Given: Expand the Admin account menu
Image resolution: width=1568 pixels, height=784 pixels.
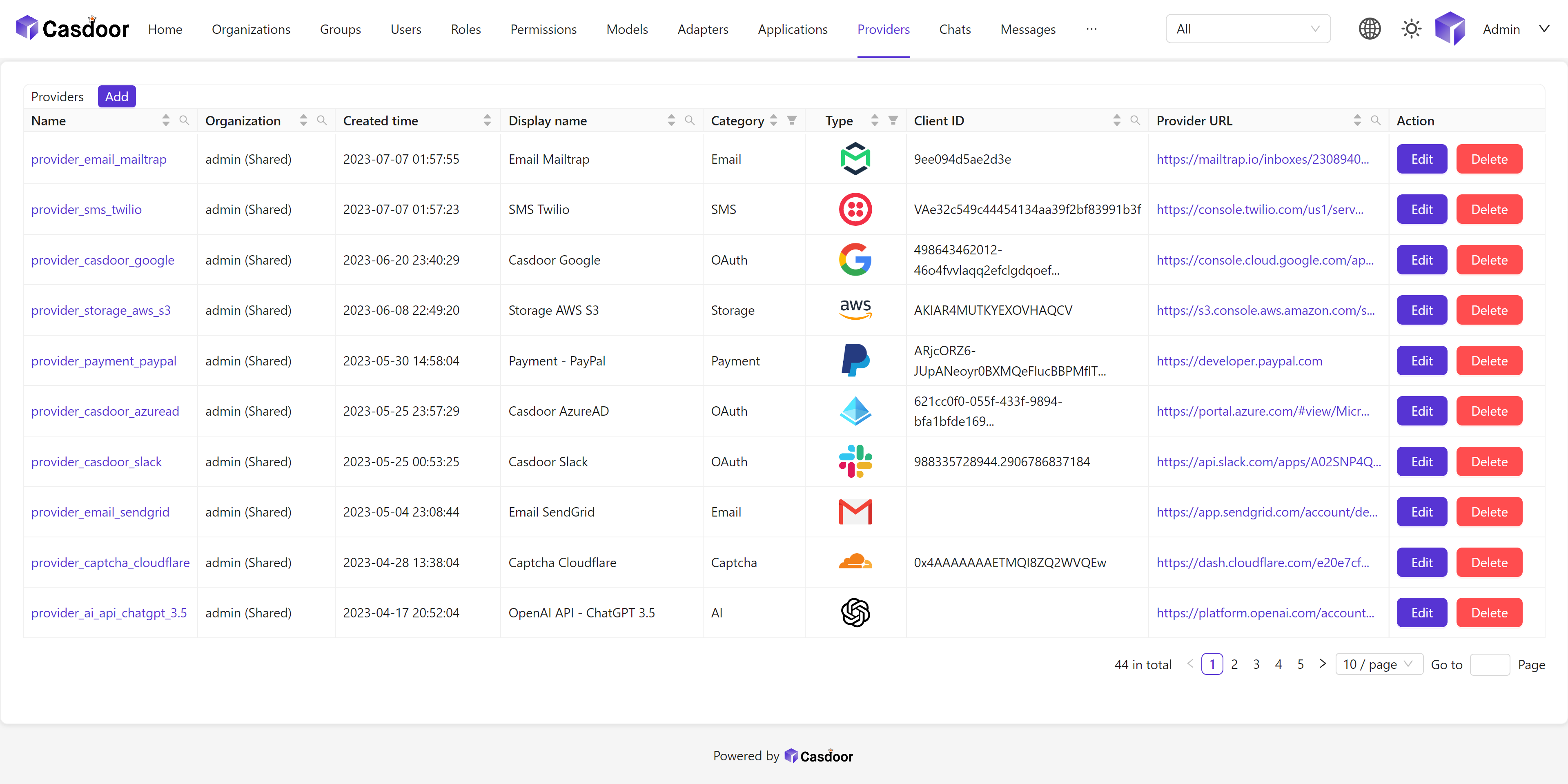Looking at the screenshot, I should 1515,29.
